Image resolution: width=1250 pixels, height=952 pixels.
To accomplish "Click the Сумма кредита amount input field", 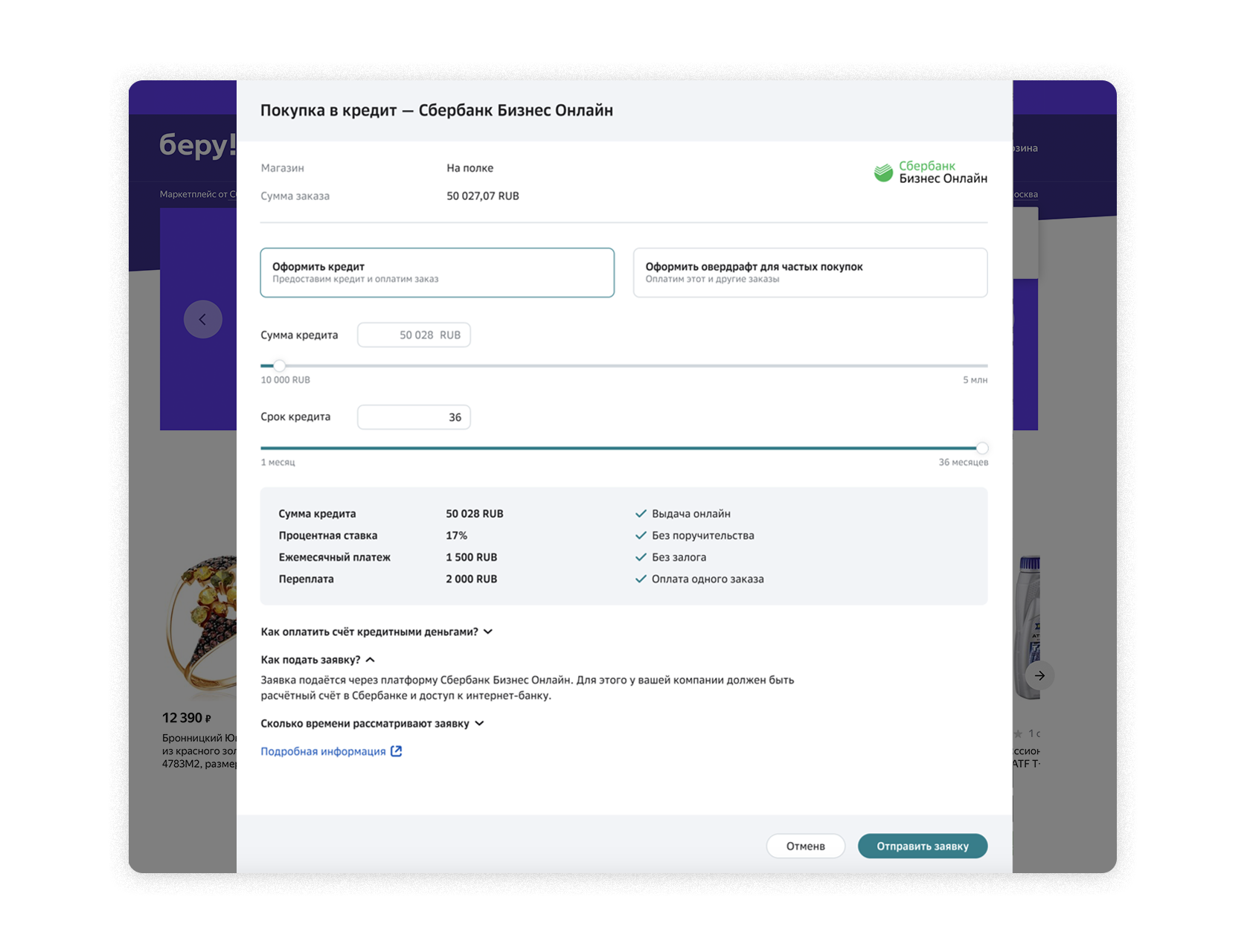I will [414, 335].
